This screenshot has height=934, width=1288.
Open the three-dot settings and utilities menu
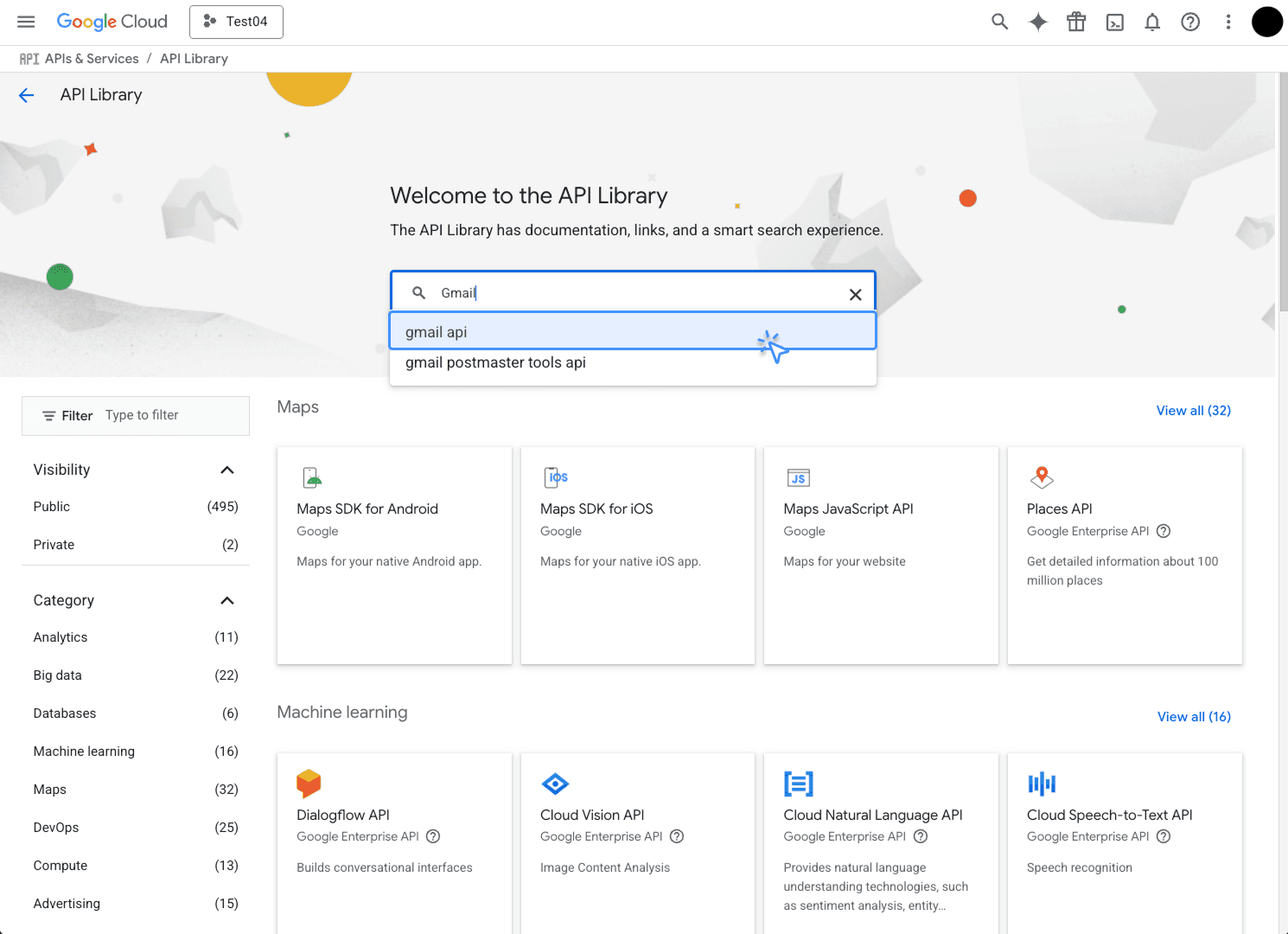[x=1227, y=22]
